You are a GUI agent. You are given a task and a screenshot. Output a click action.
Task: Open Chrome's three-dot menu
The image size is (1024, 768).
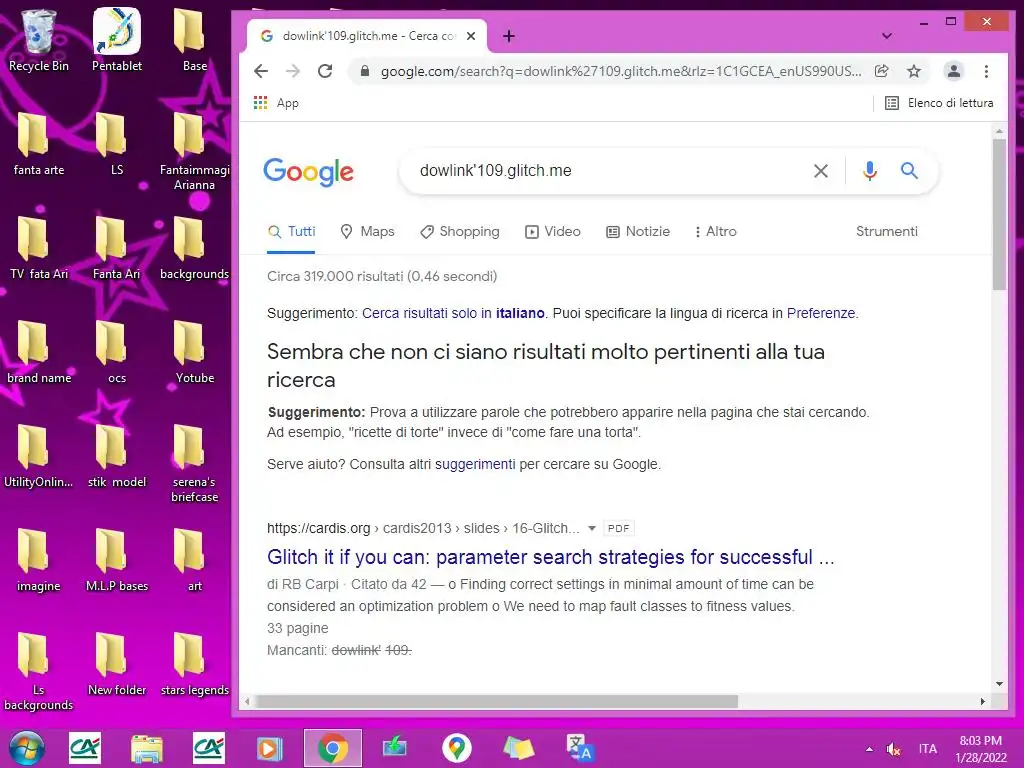point(986,71)
